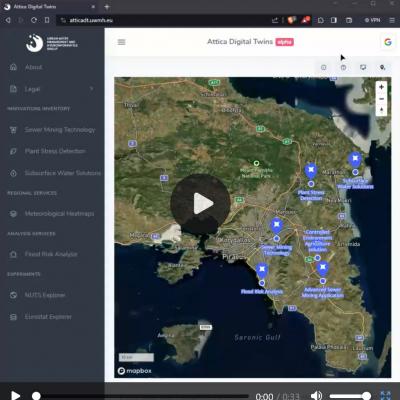Reset map bearing with compass button

point(381,110)
